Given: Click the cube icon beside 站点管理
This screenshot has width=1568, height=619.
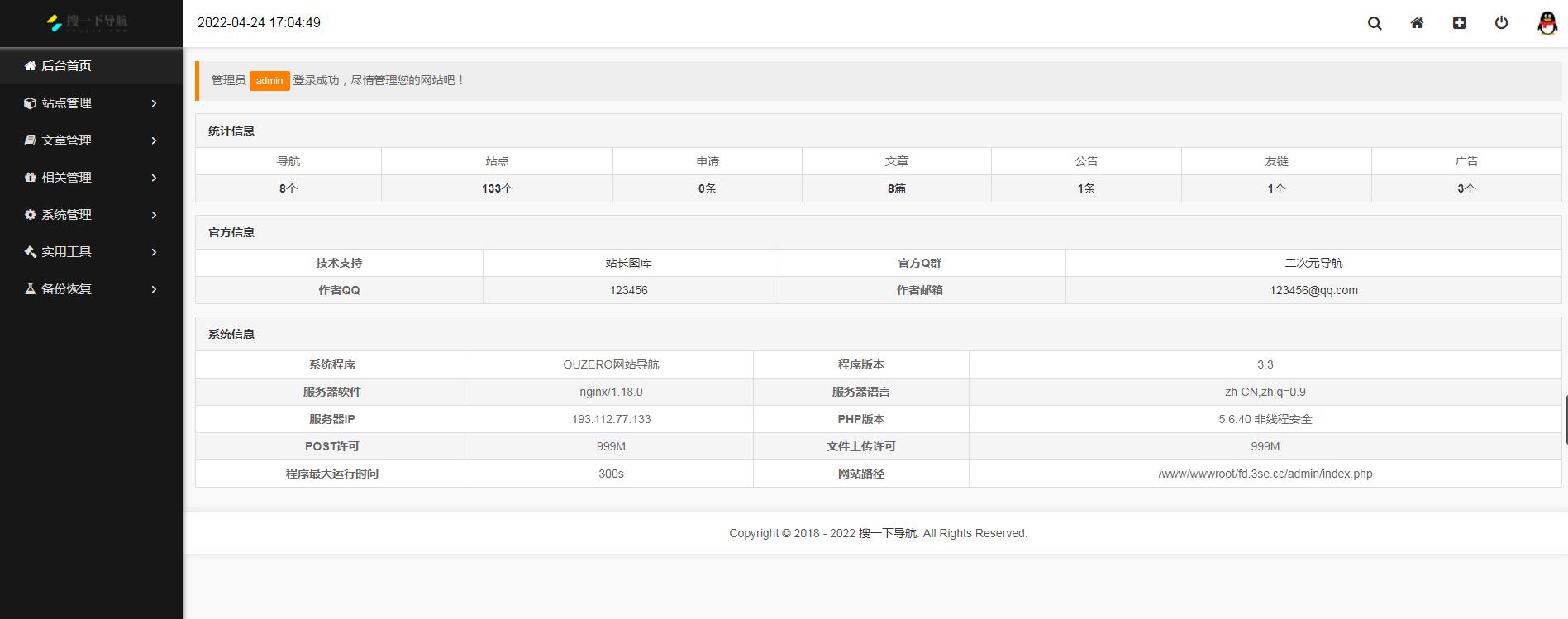Looking at the screenshot, I should [x=31, y=103].
